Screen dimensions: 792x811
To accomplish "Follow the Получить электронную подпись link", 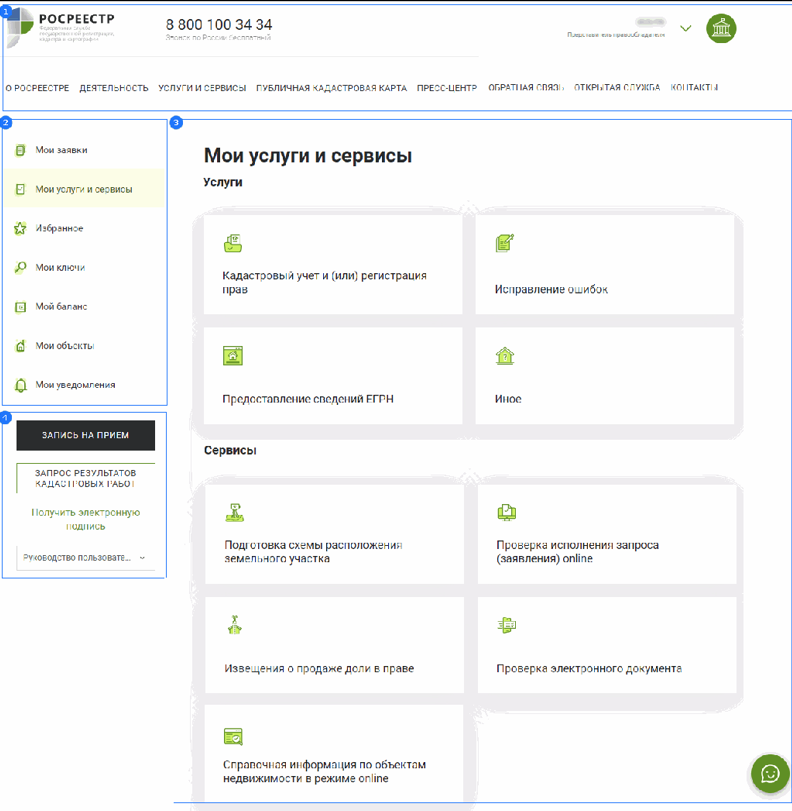I will click(85, 519).
